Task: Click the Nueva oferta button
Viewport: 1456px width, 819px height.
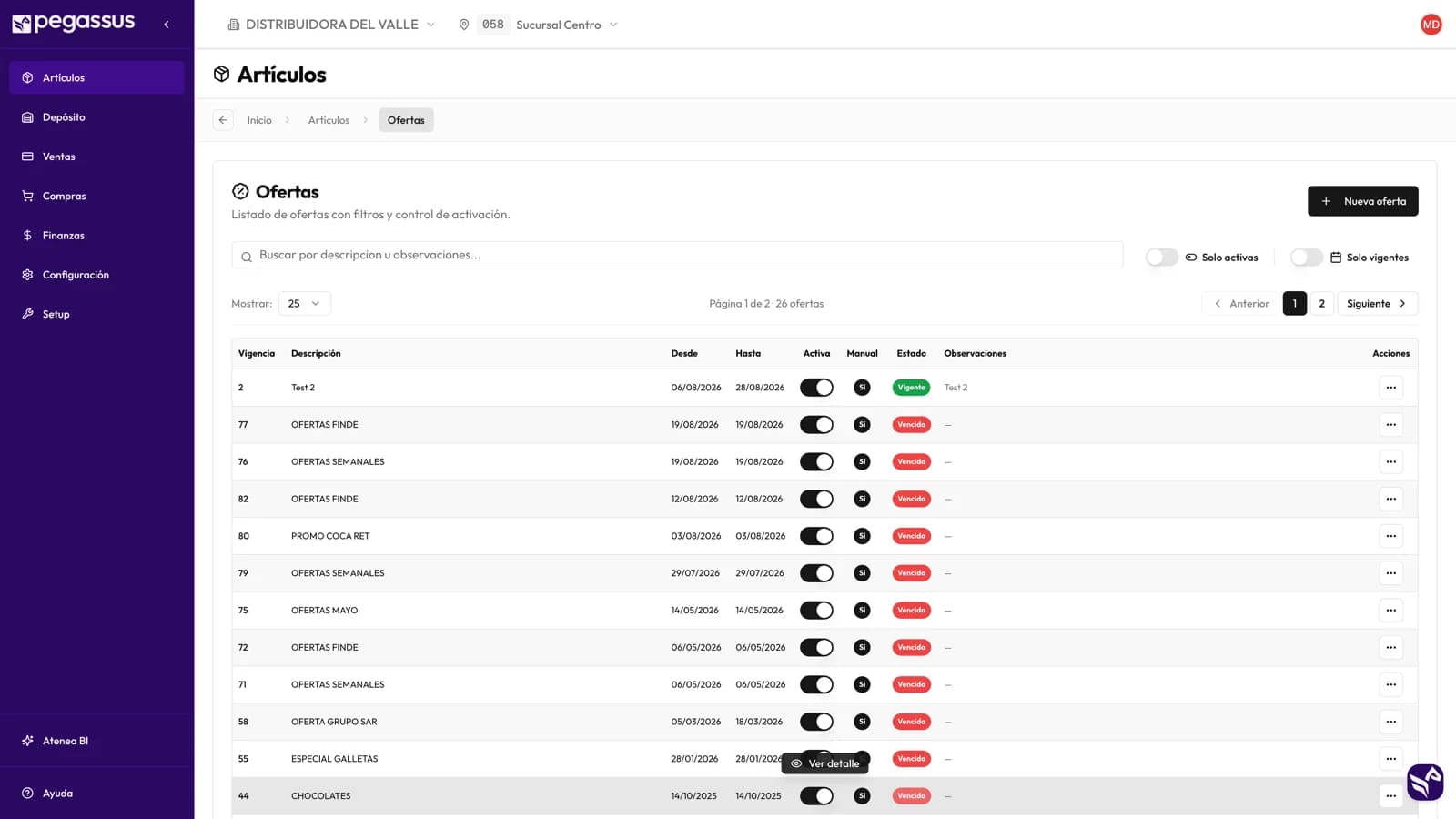Action: [1362, 201]
